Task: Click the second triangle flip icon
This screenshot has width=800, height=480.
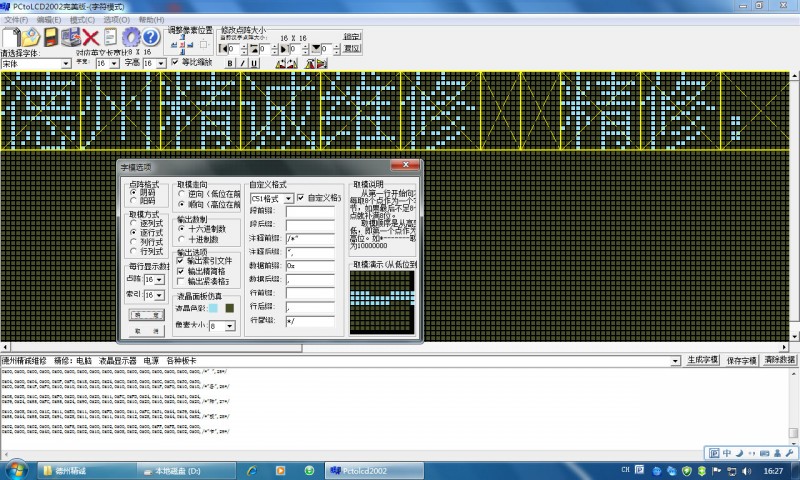Action: click(292, 63)
